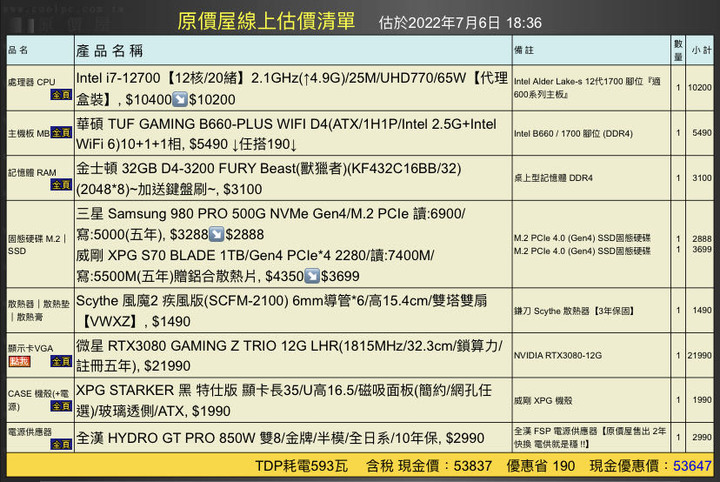Click the 備註 column header
Viewport: 720px width, 482px height.
[524, 50]
